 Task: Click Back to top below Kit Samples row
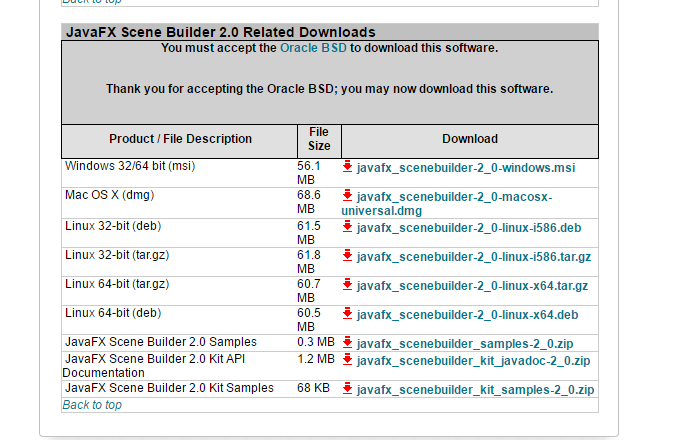point(92,405)
